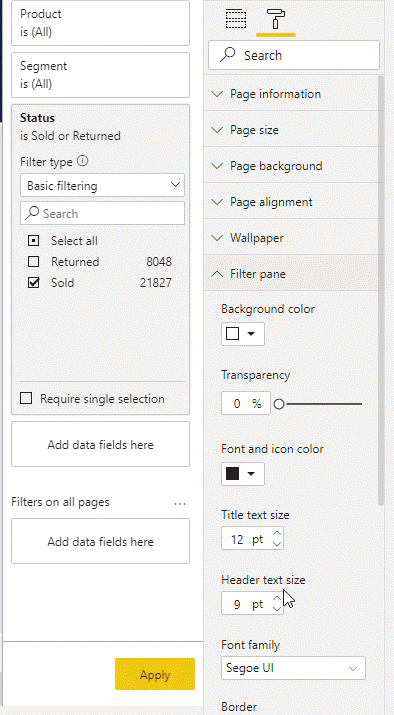
Task: Expand the Wallpaper section
Action: 291,238
